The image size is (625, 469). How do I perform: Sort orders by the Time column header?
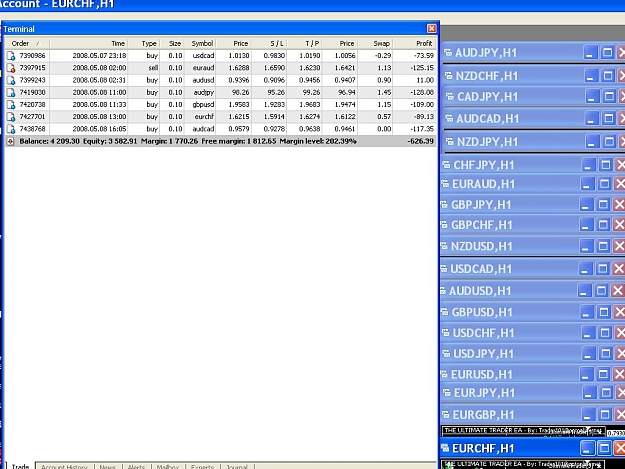pyautogui.click(x=88, y=43)
